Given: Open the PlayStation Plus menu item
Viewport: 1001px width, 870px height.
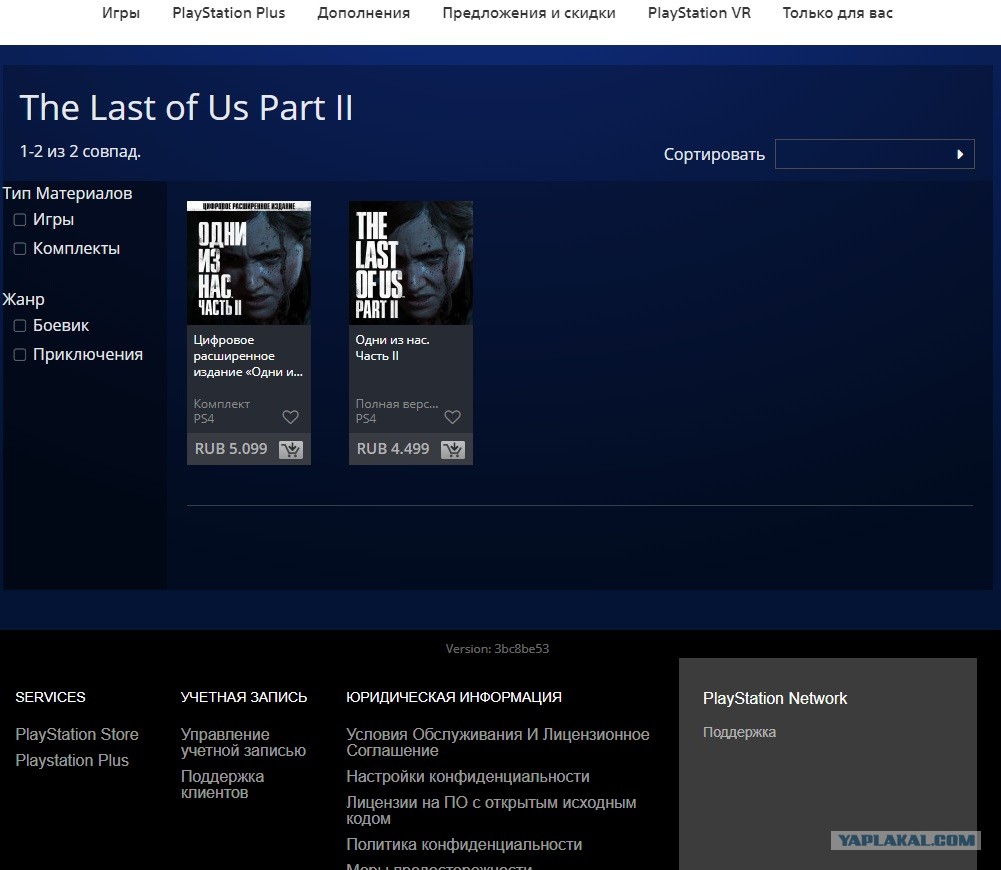Looking at the screenshot, I should click(x=229, y=13).
